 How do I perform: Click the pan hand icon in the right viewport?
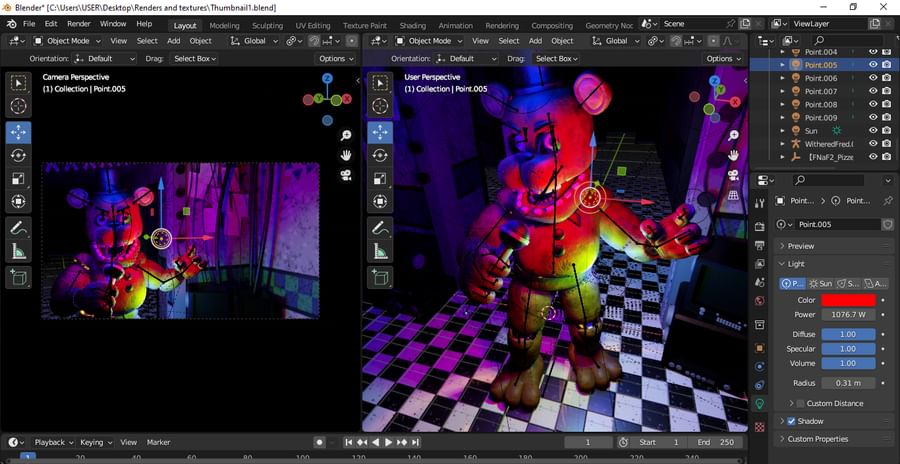pyautogui.click(x=734, y=155)
